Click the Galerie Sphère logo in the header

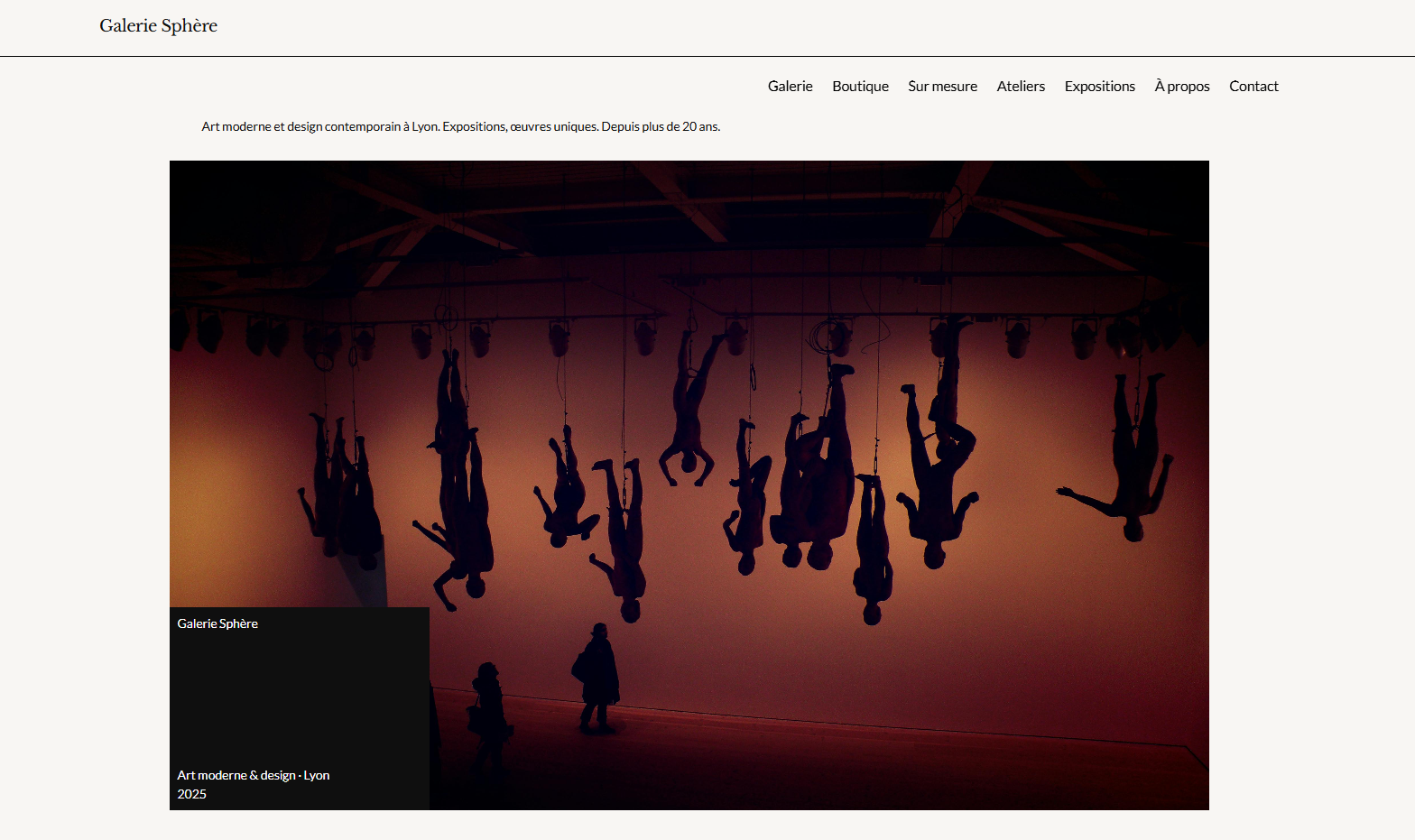click(158, 26)
